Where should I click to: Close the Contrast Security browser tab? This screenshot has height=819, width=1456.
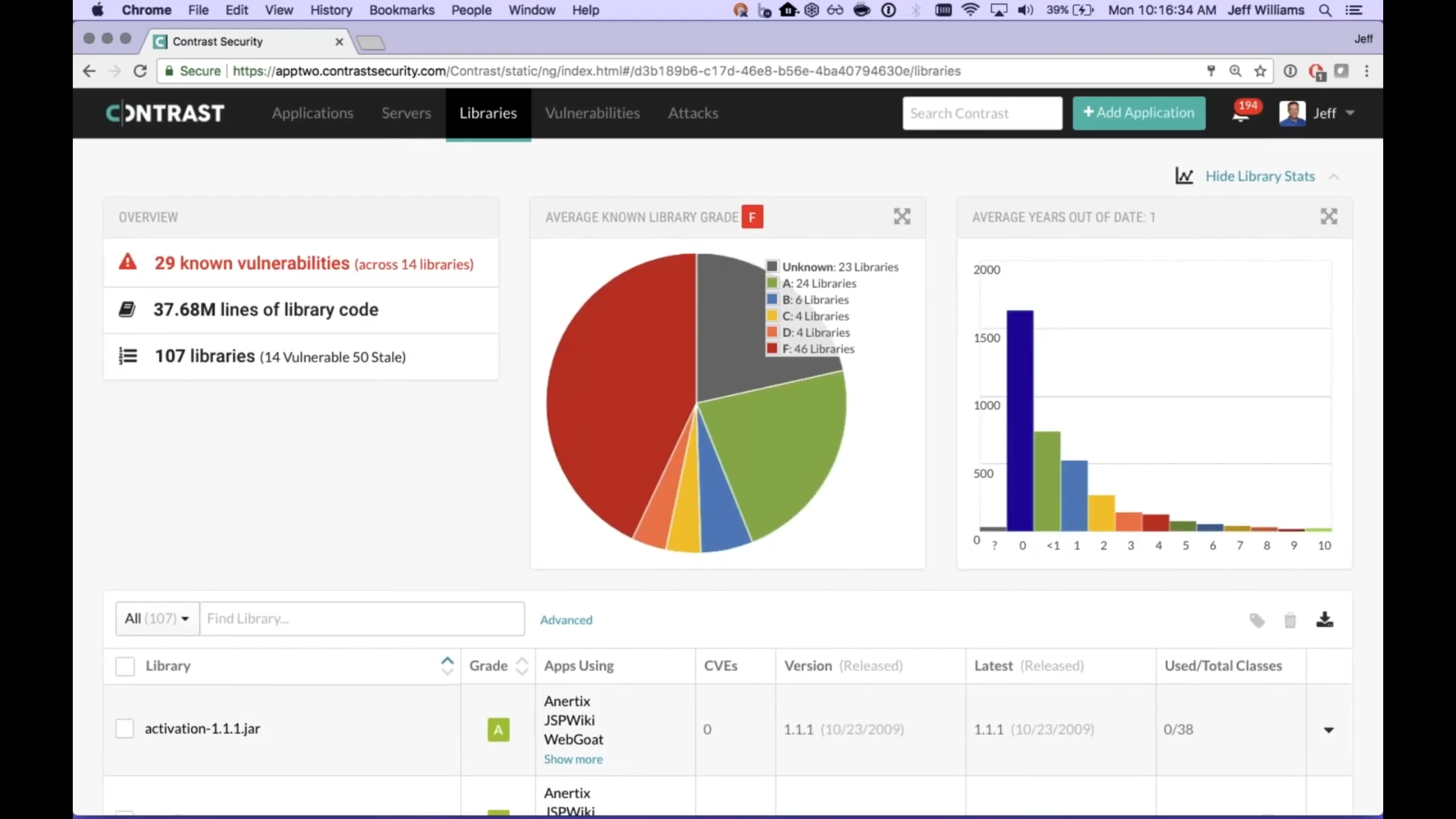(339, 42)
